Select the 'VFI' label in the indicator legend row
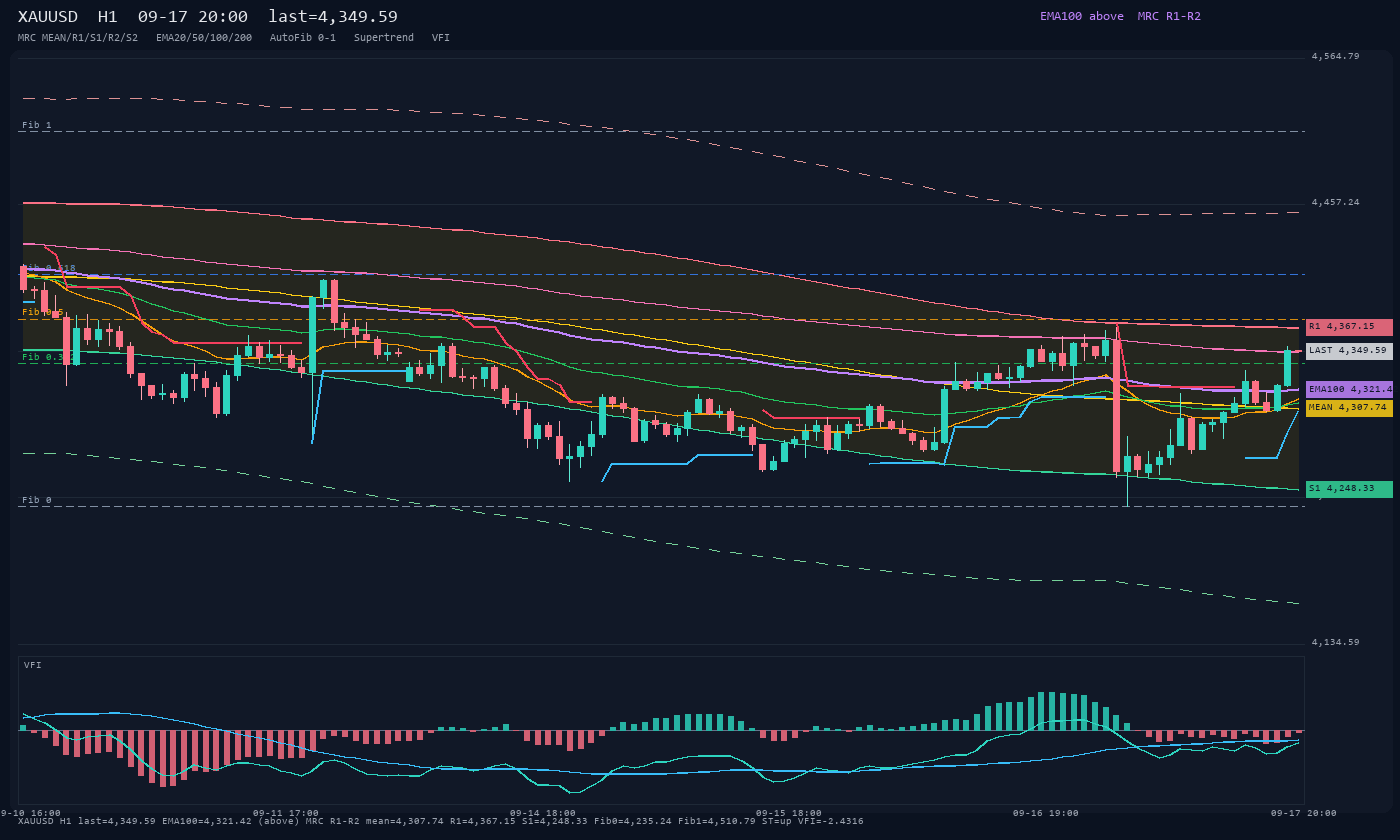This screenshot has width=1400, height=840. [x=441, y=38]
